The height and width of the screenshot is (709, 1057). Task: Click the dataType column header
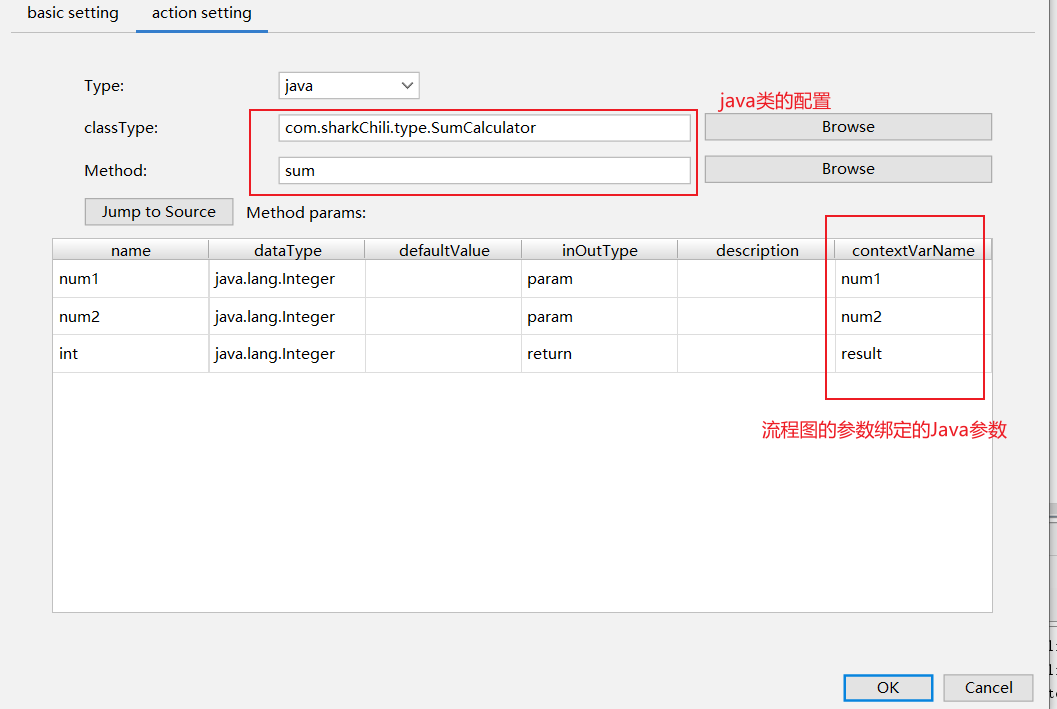(x=287, y=250)
